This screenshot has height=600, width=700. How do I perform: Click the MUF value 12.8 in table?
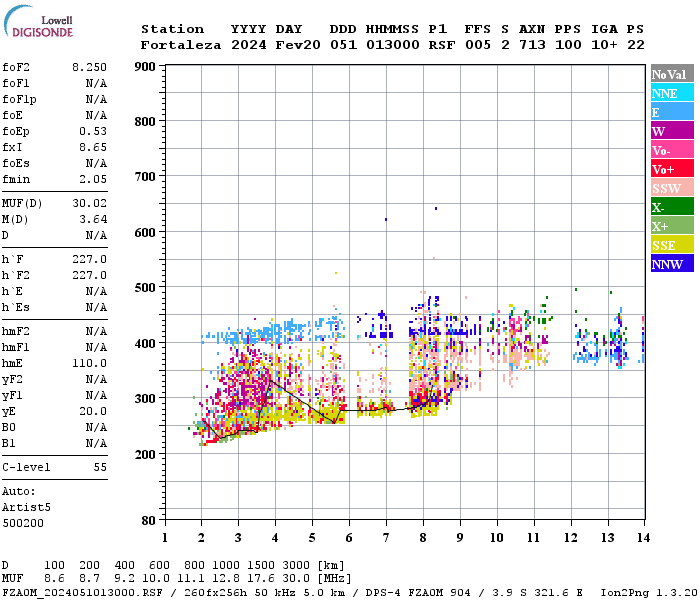tap(226, 579)
